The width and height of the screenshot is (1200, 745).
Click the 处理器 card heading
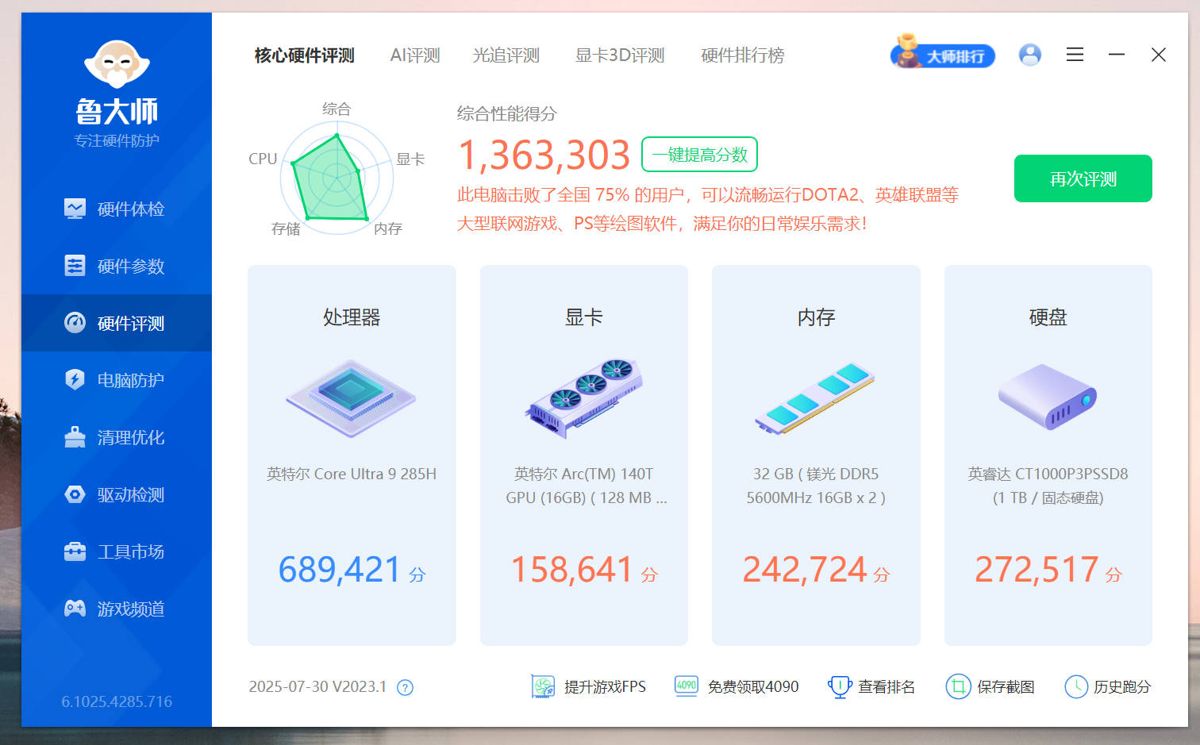click(351, 318)
